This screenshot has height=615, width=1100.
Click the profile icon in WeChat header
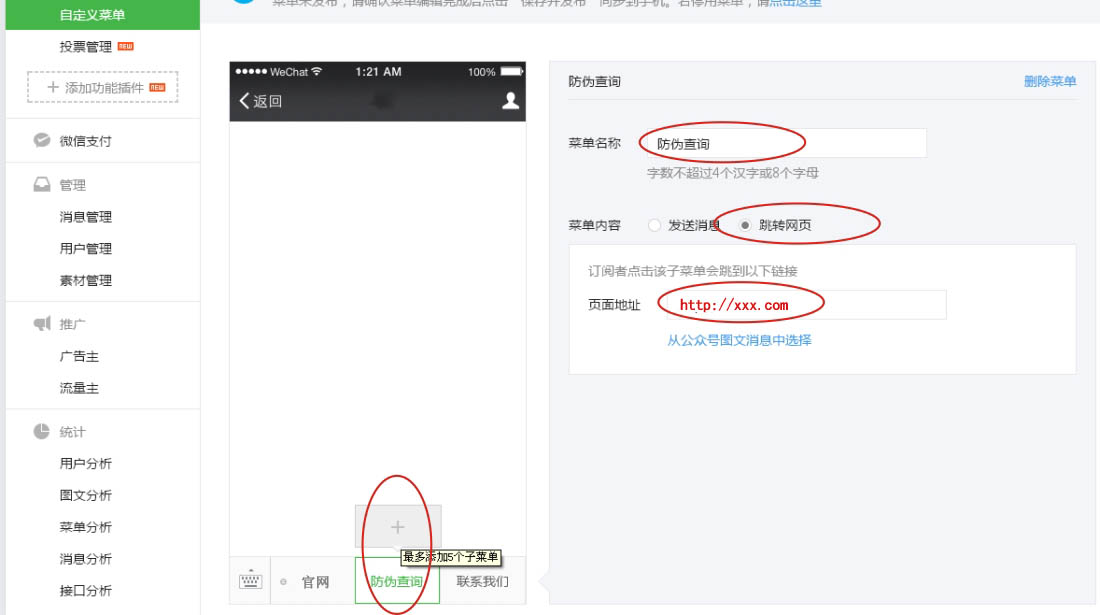pyautogui.click(x=510, y=100)
